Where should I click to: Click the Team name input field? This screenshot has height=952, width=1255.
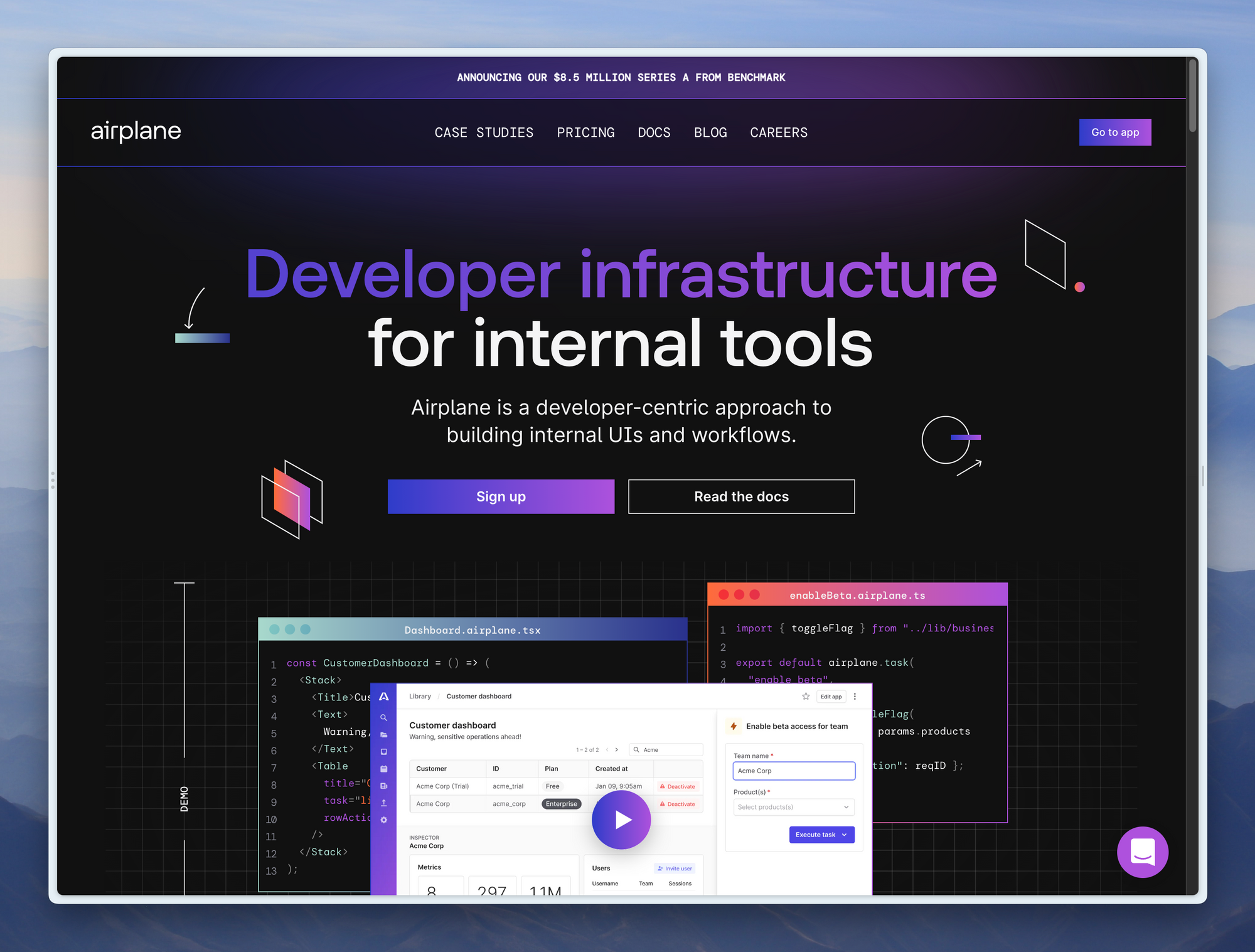point(794,771)
